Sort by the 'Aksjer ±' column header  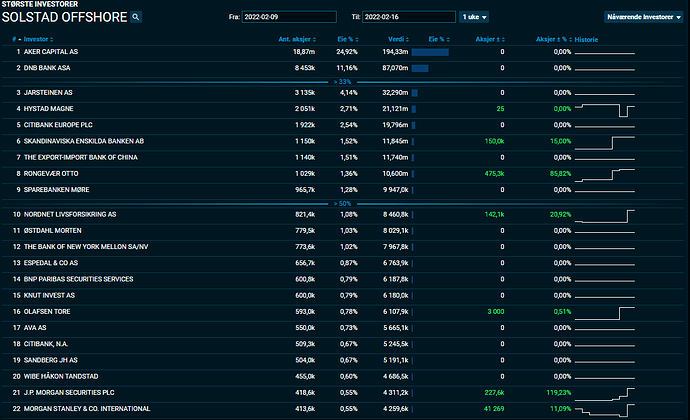click(490, 39)
